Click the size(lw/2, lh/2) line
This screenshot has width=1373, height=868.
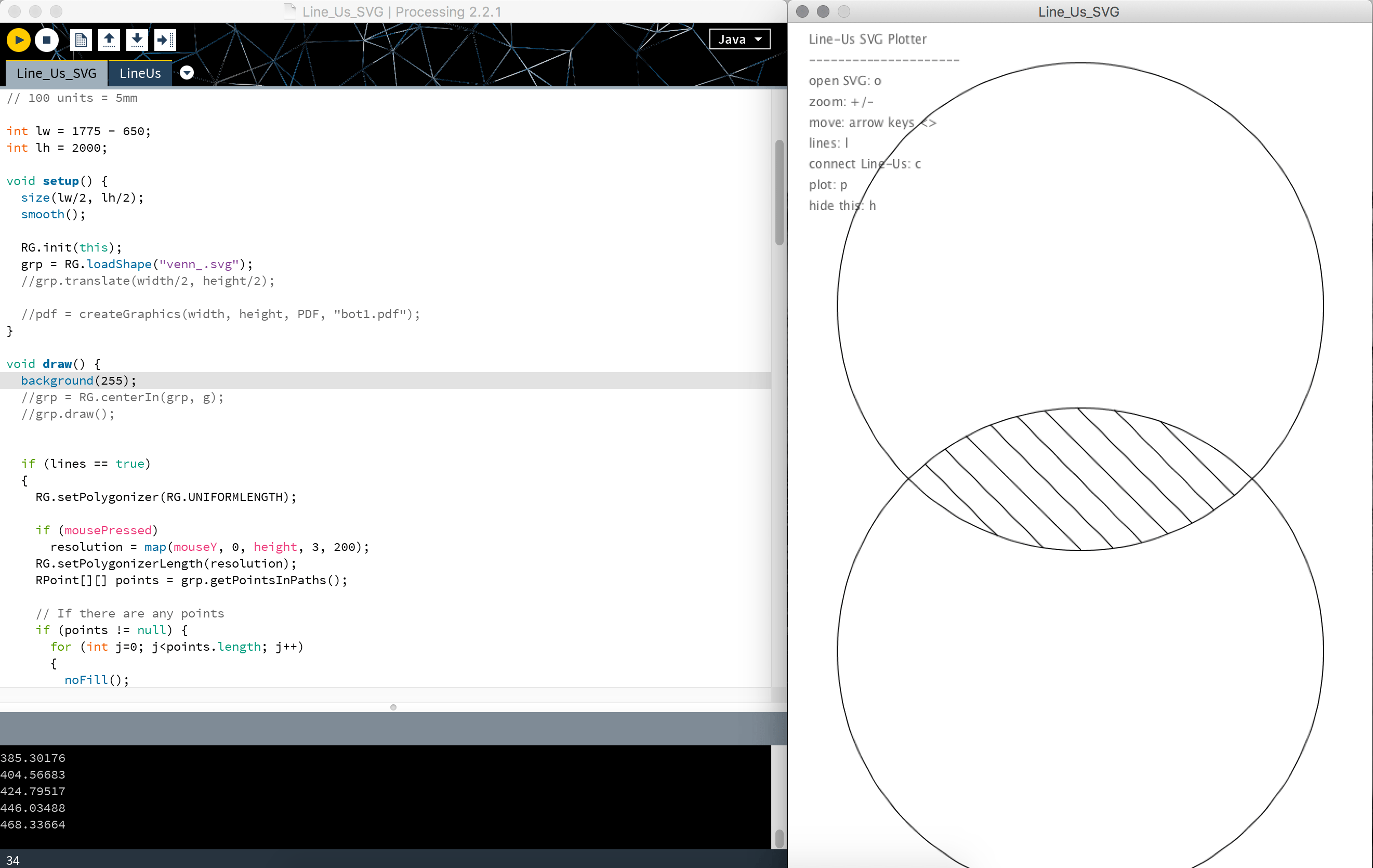(x=82, y=198)
